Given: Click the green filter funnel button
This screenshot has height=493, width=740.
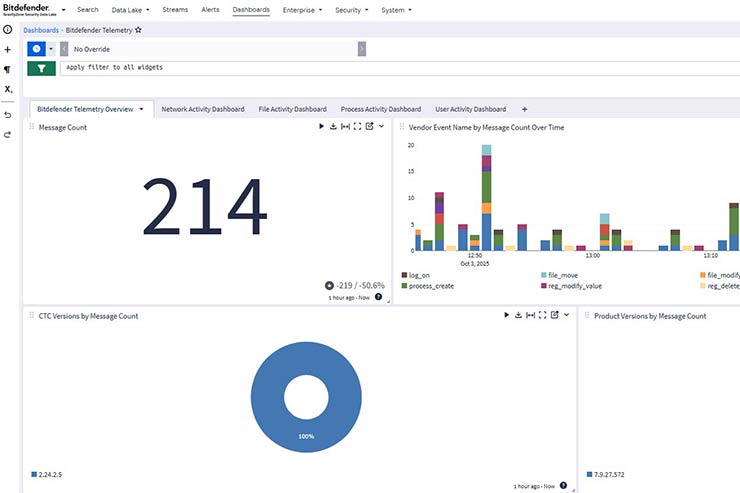Looking at the screenshot, I should click(41, 68).
